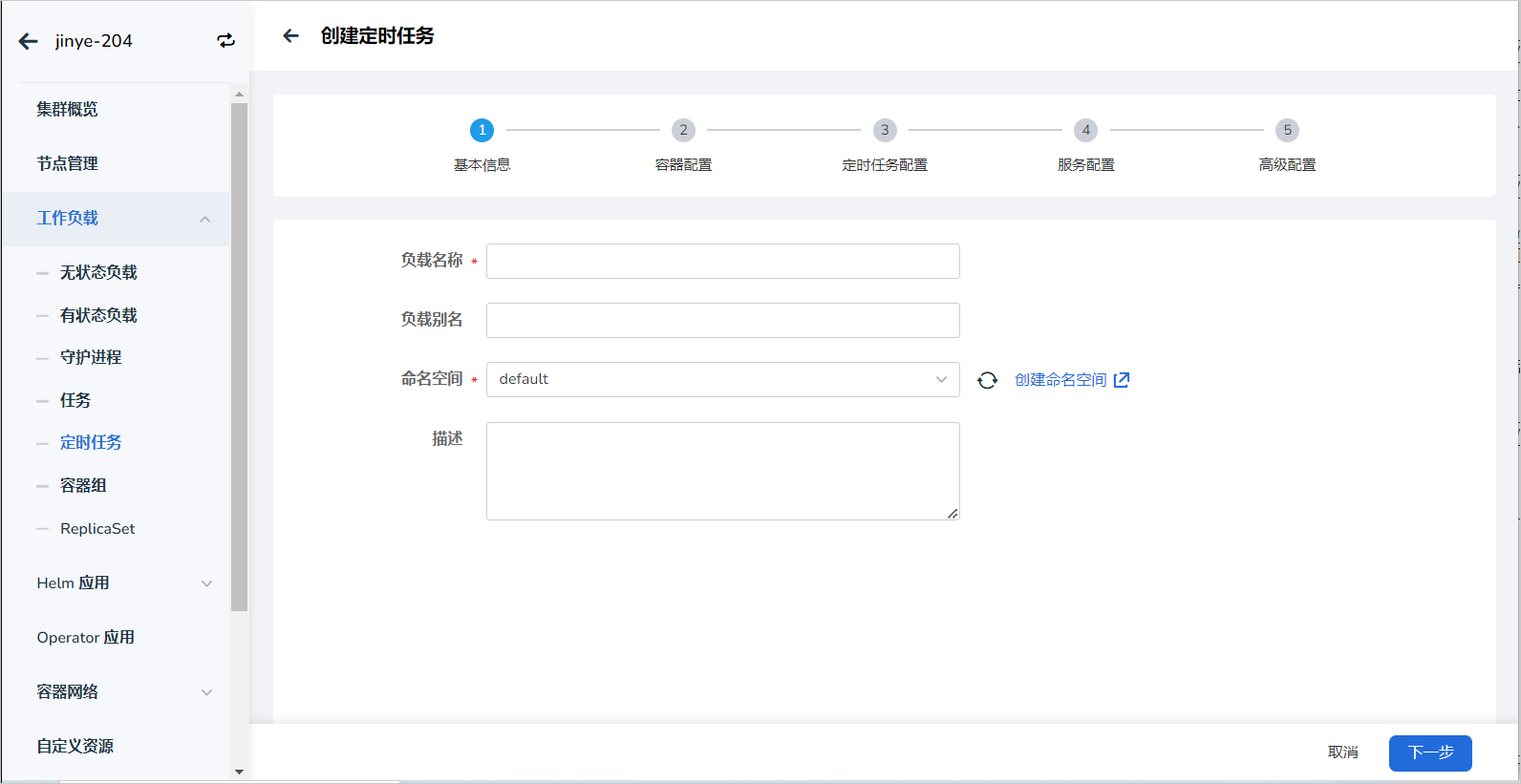Click external-link icon after 创建命名空间
Image resolution: width=1521 pixels, height=784 pixels.
1122,380
